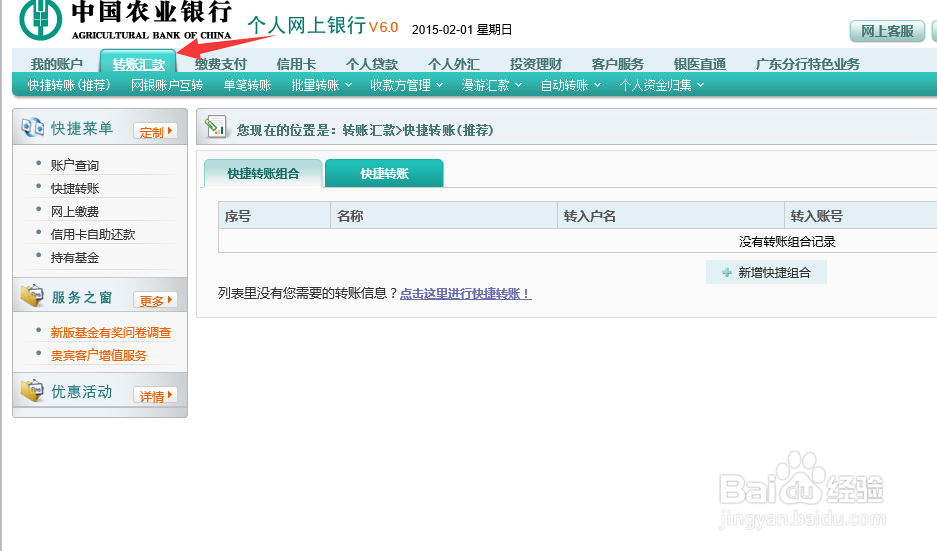Viewport: 937px width, 551px height.
Task: Click the 序号 column header
Action: (274, 216)
